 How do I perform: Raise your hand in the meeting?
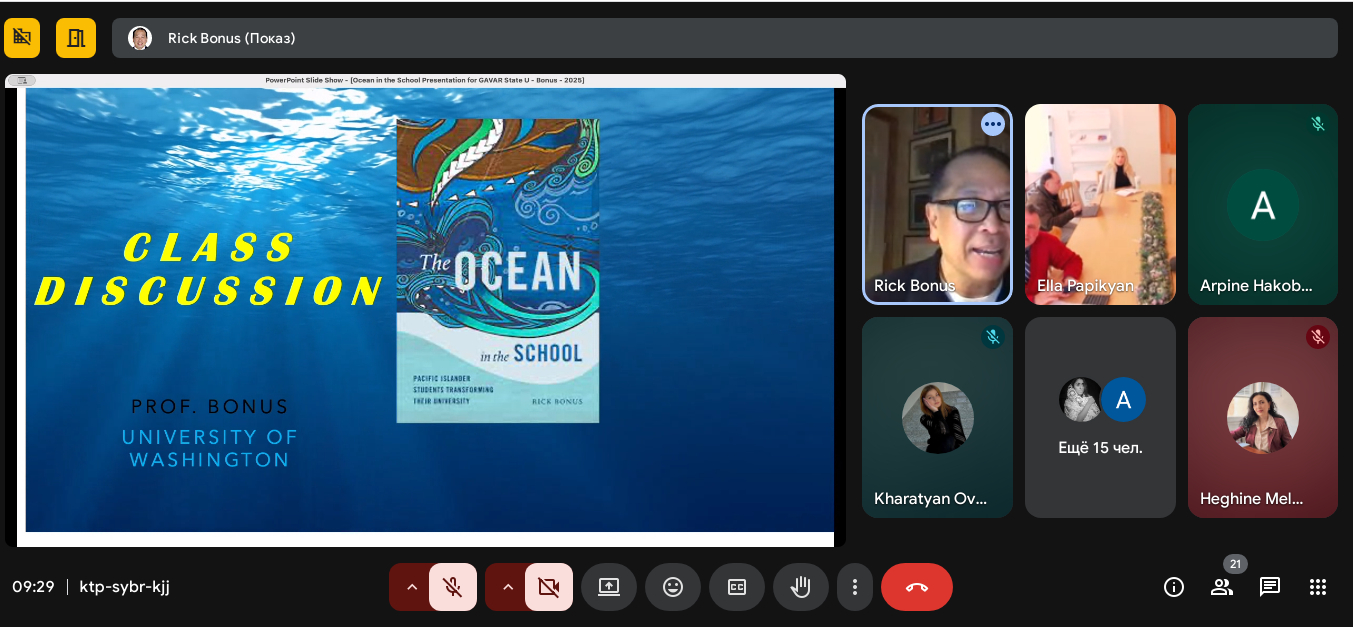click(x=800, y=587)
